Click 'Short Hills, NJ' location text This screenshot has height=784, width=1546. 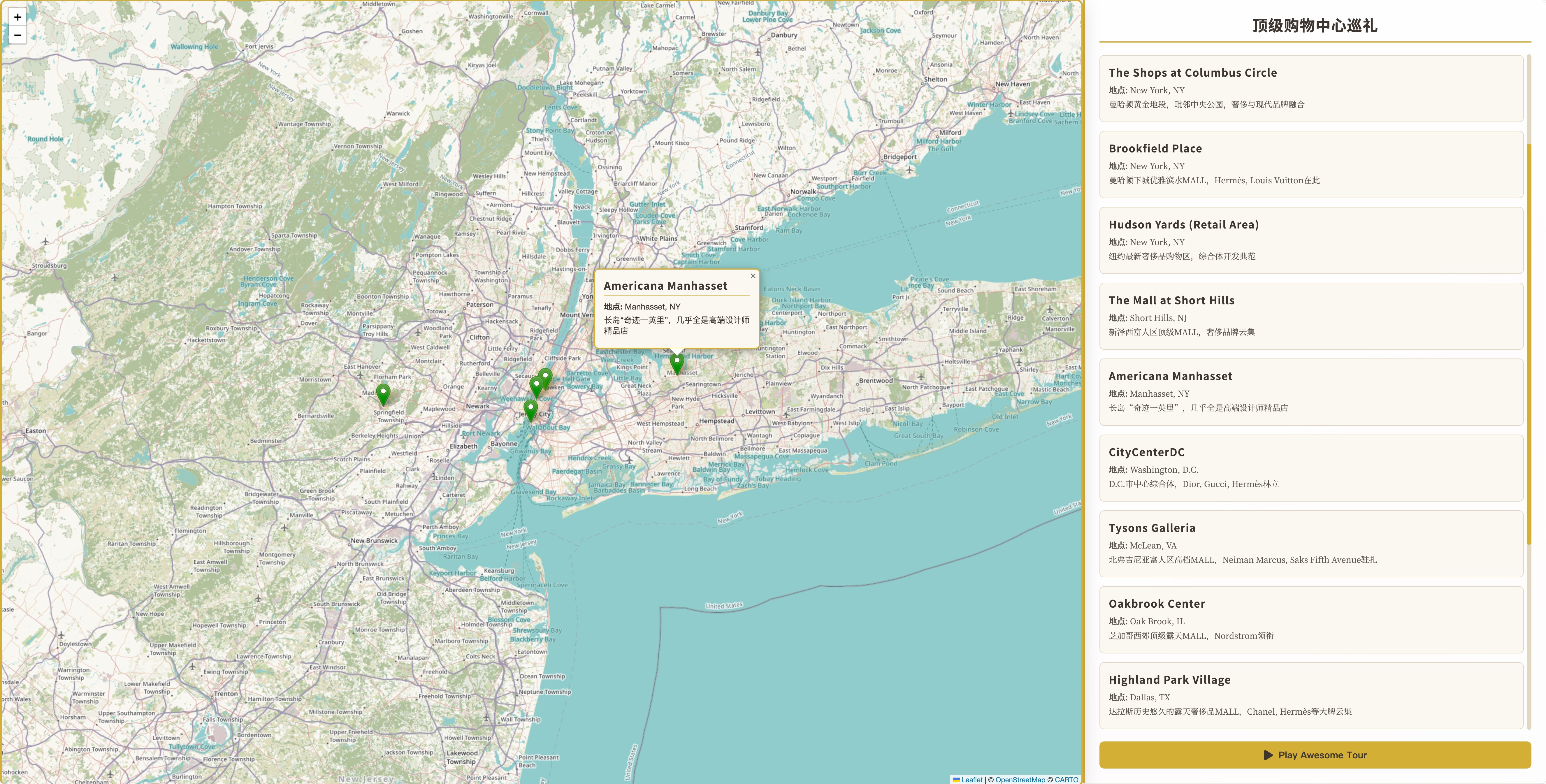[1158, 318]
